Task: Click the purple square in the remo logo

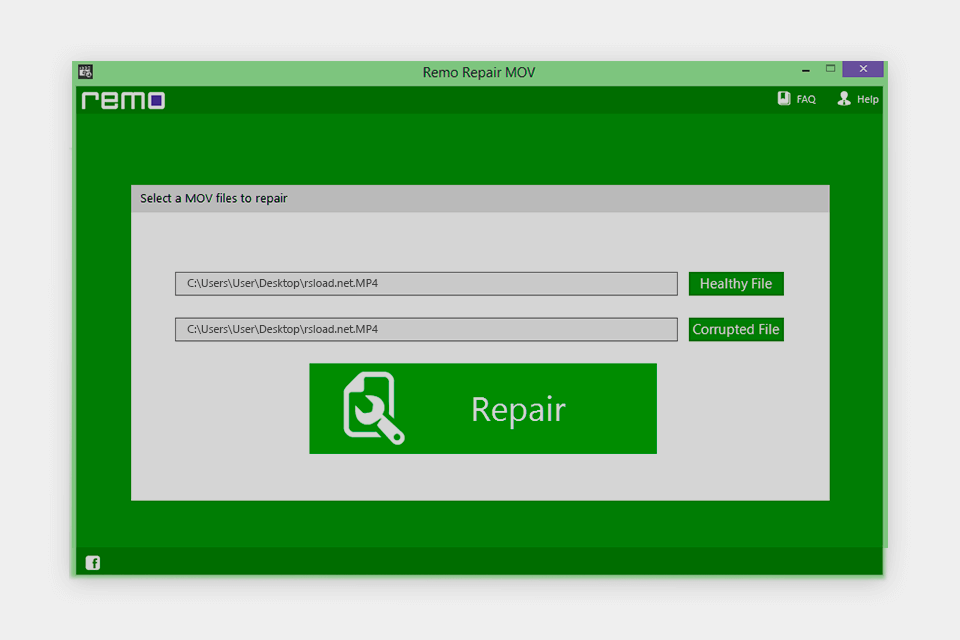Action: point(157,100)
